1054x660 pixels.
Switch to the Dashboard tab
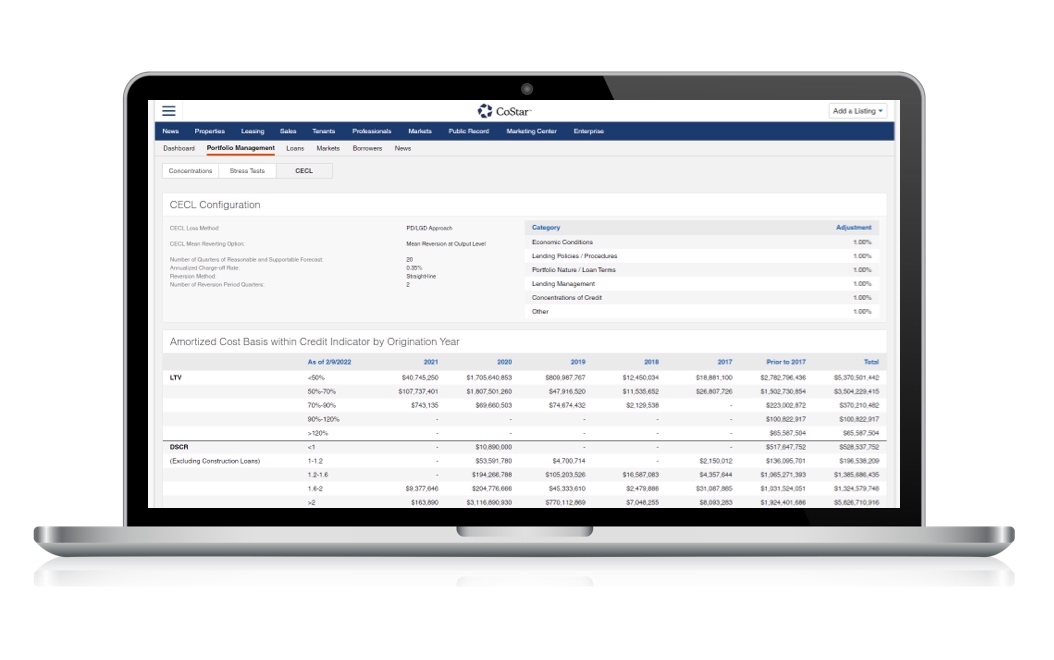point(179,148)
